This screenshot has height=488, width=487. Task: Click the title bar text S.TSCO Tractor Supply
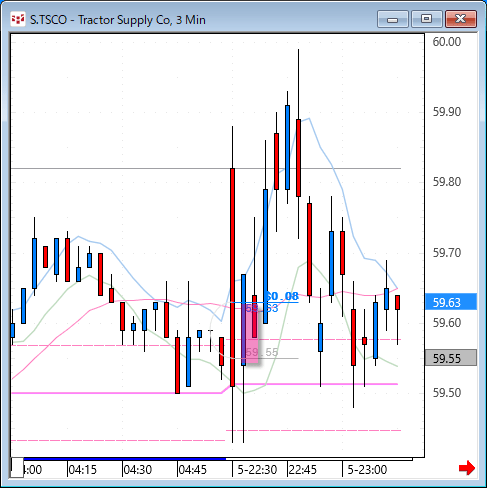[x=118, y=20]
